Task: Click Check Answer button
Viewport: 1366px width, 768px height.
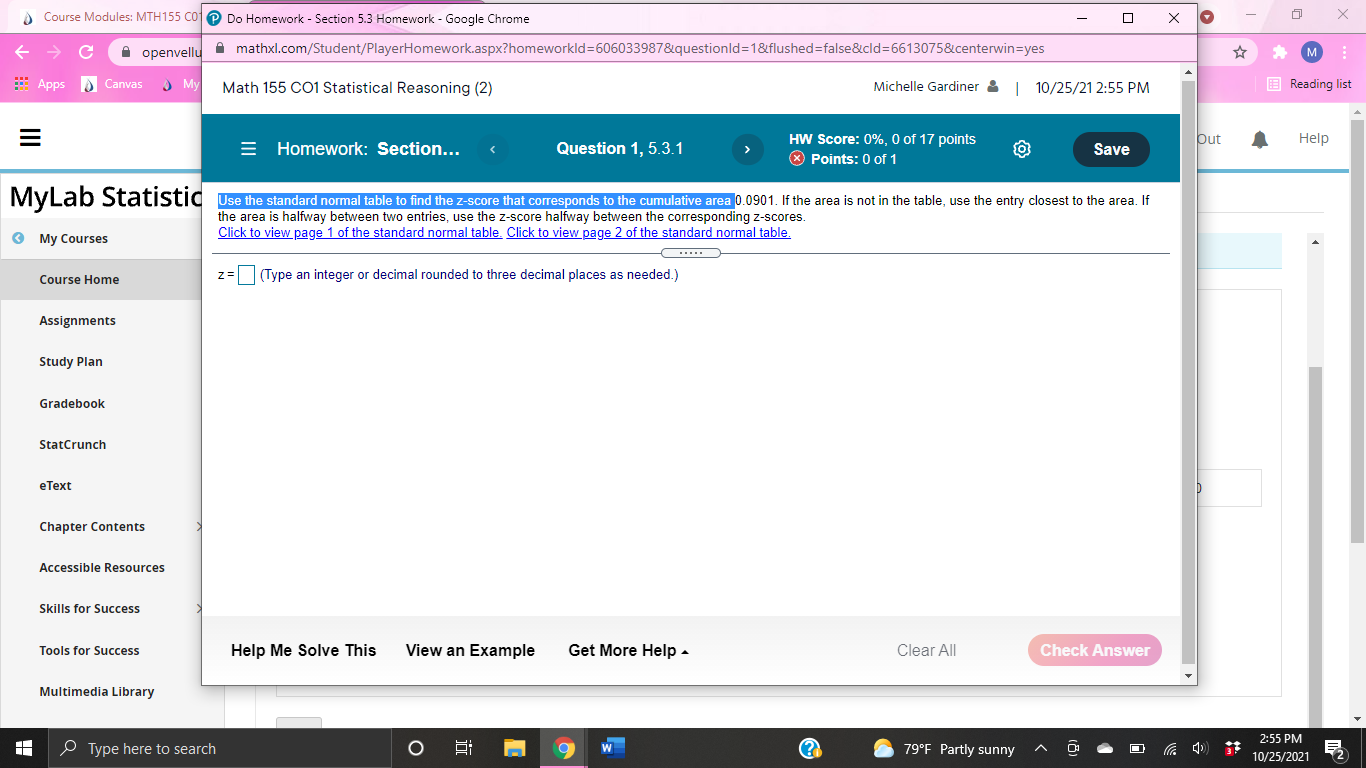Action: (x=1095, y=650)
